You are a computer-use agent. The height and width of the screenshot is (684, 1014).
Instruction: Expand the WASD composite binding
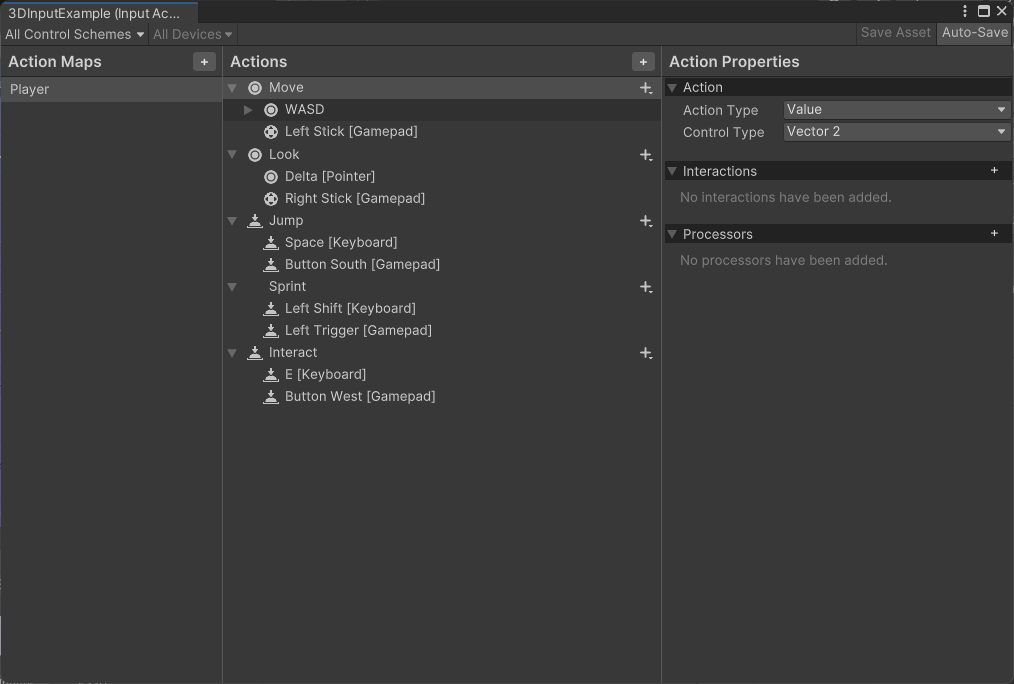tap(249, 110)
